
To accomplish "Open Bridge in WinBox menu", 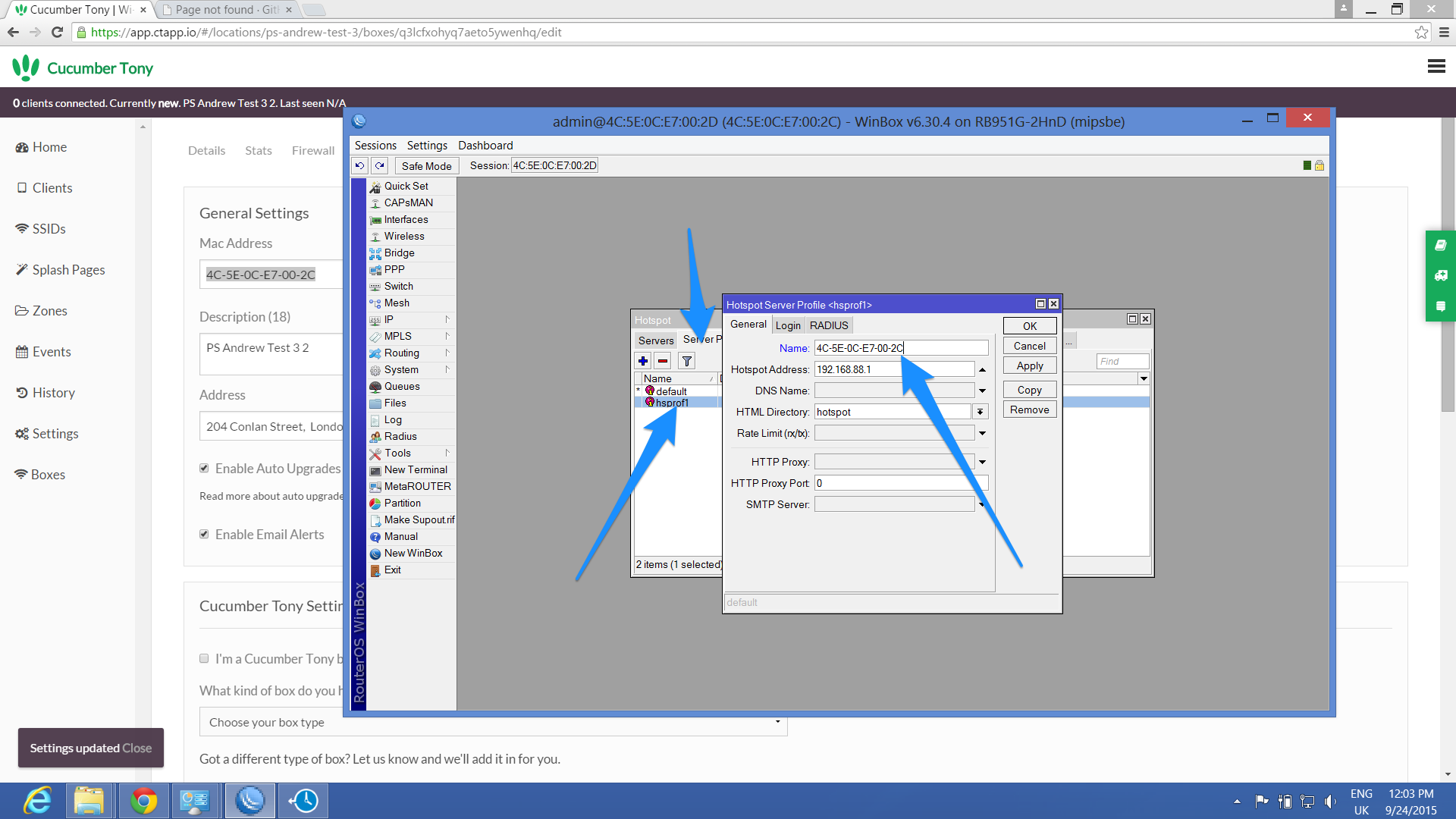I will tap(399, 253).
